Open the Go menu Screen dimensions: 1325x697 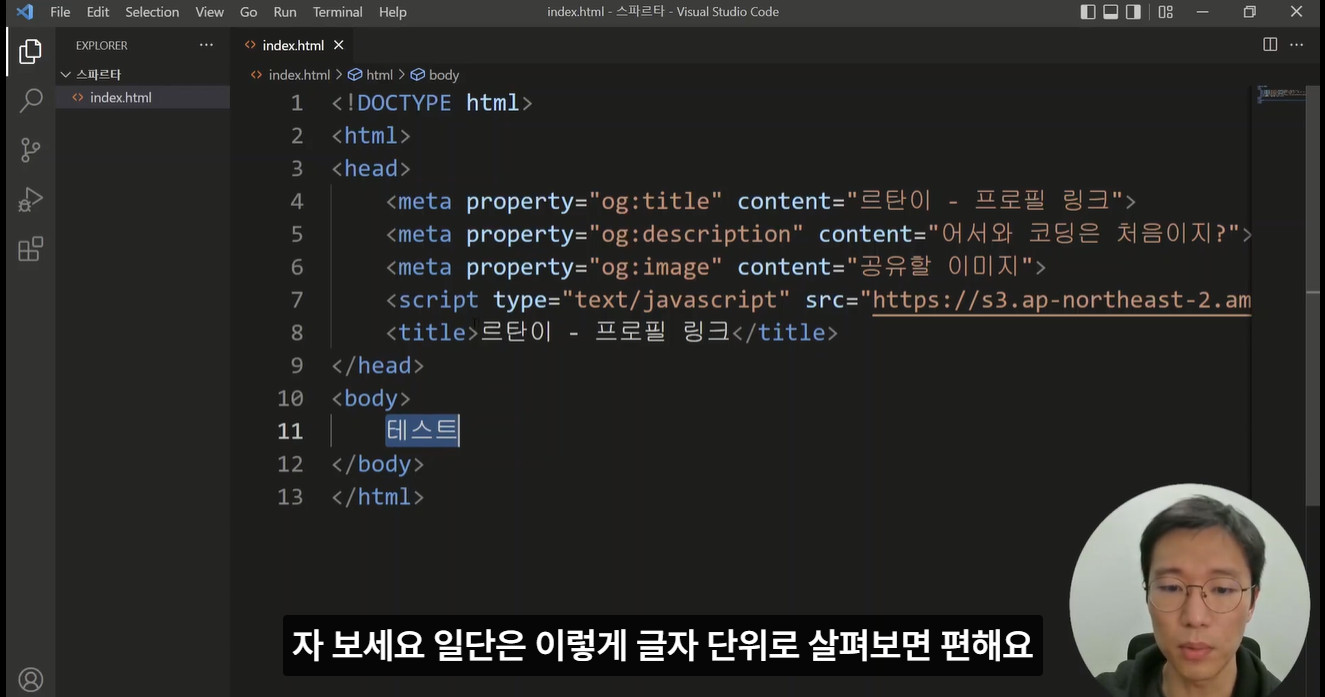coord(248,12)
